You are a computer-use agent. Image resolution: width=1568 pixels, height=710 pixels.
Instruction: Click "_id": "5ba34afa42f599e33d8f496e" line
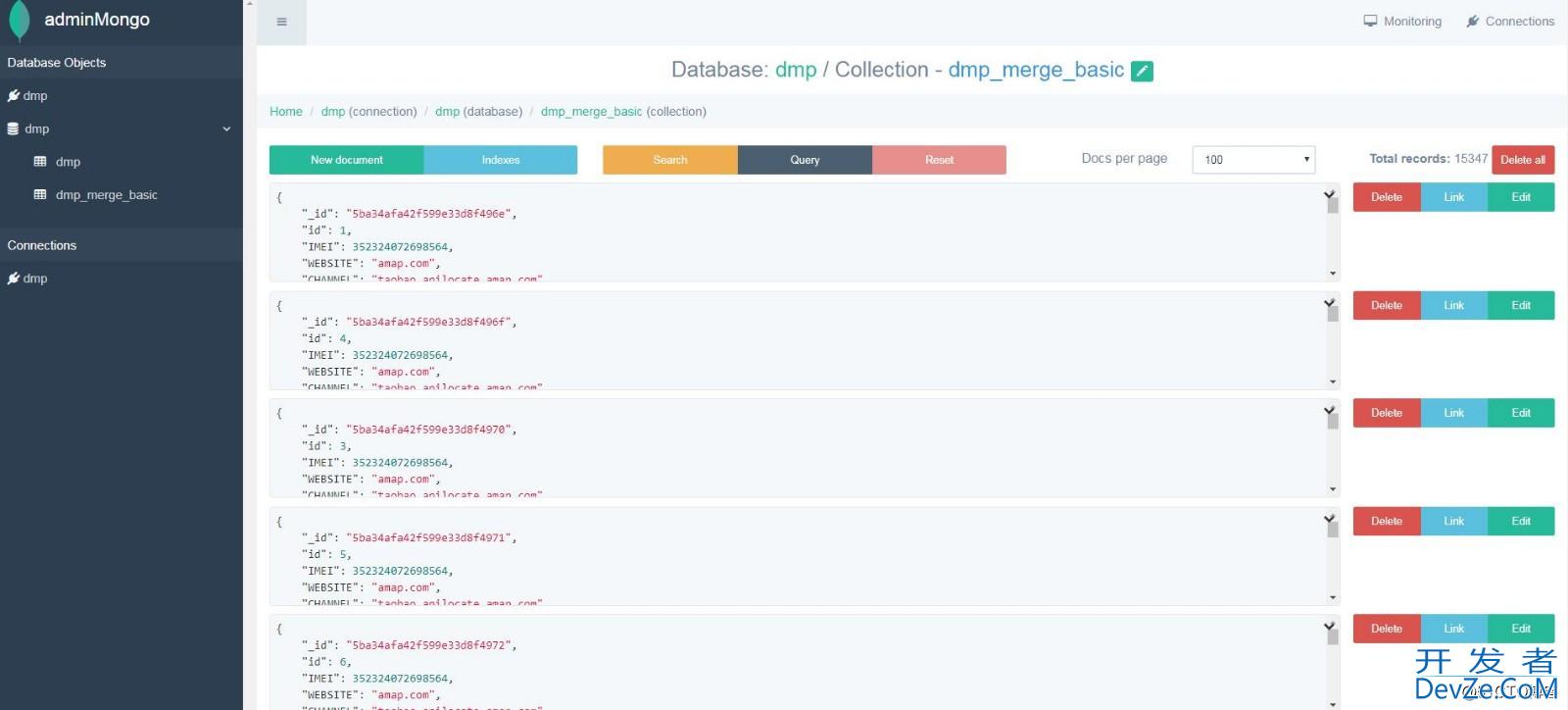coord(409,214)
